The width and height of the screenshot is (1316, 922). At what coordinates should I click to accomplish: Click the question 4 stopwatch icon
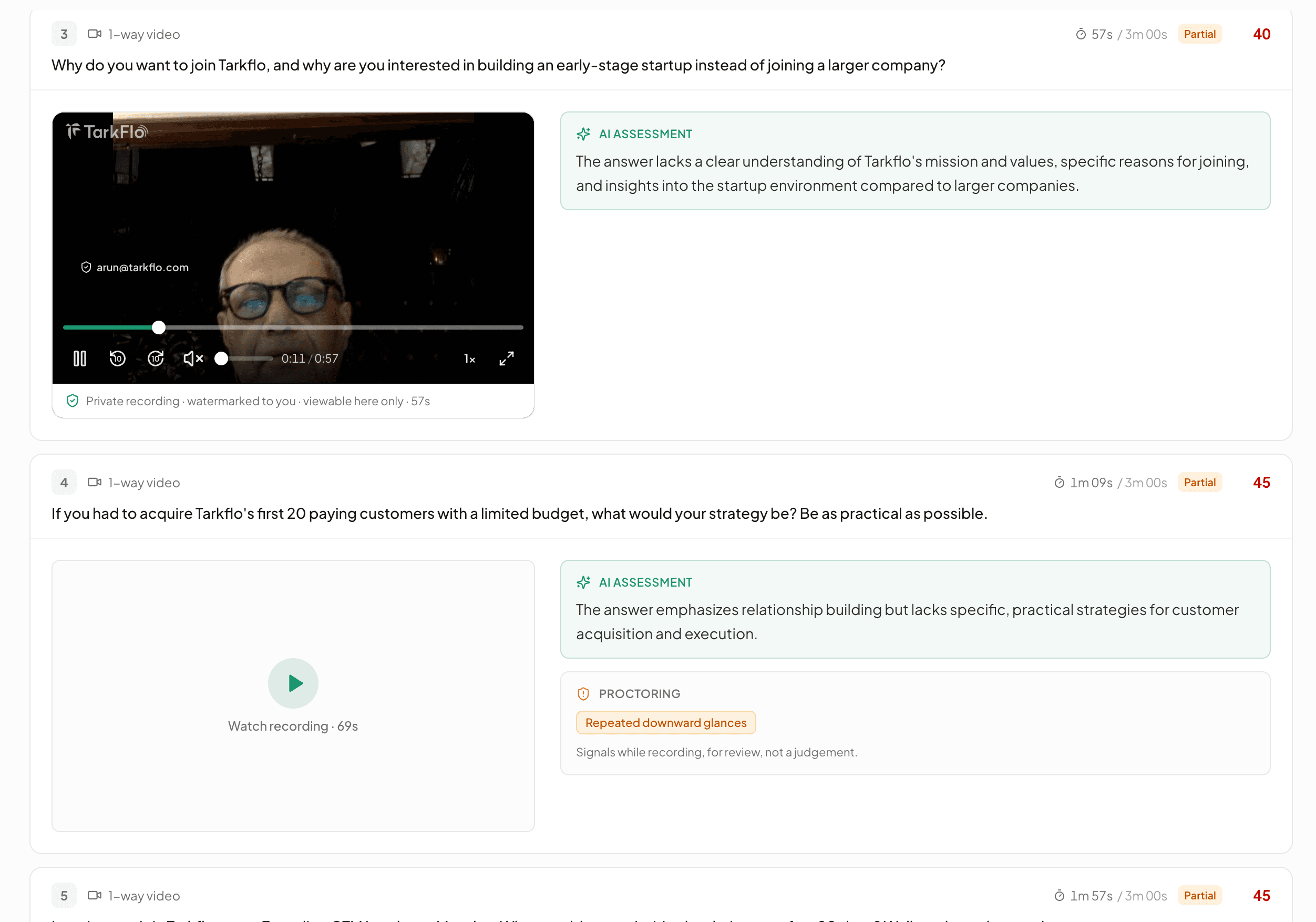point(1059,483)
